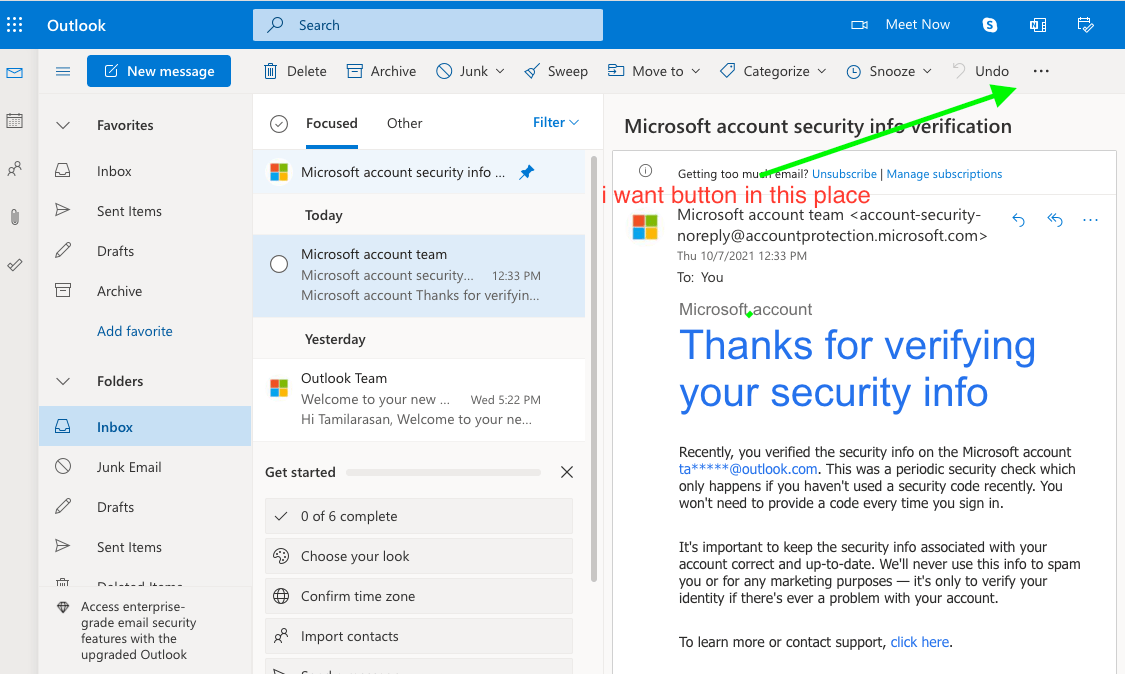Screen dimensions: 1125x674
Task: Unpin the Microsoft account security info message
Action: (x=527, y=172)
